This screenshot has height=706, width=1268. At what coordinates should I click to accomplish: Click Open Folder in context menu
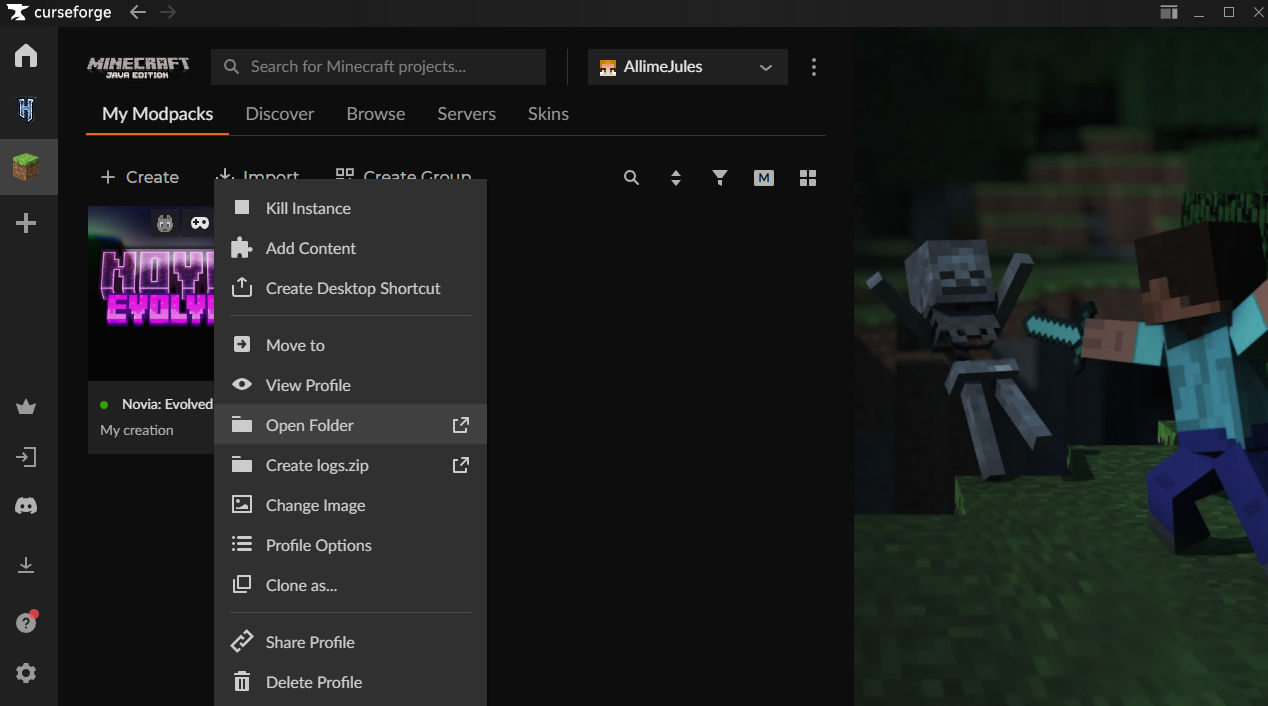(350, 425)
